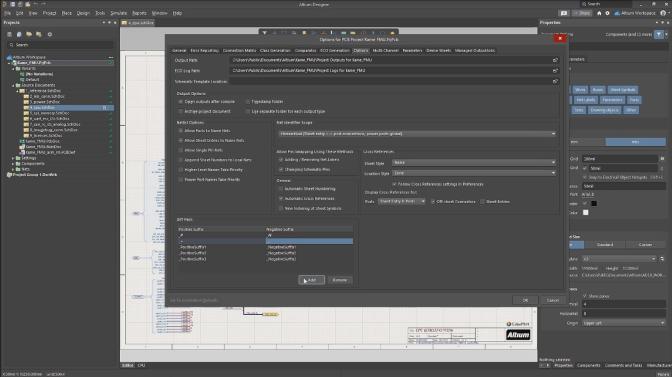Toggle Automatic Sheet Numbering checkbox
This screenshot has width=672, height=377.
(281, 189)
